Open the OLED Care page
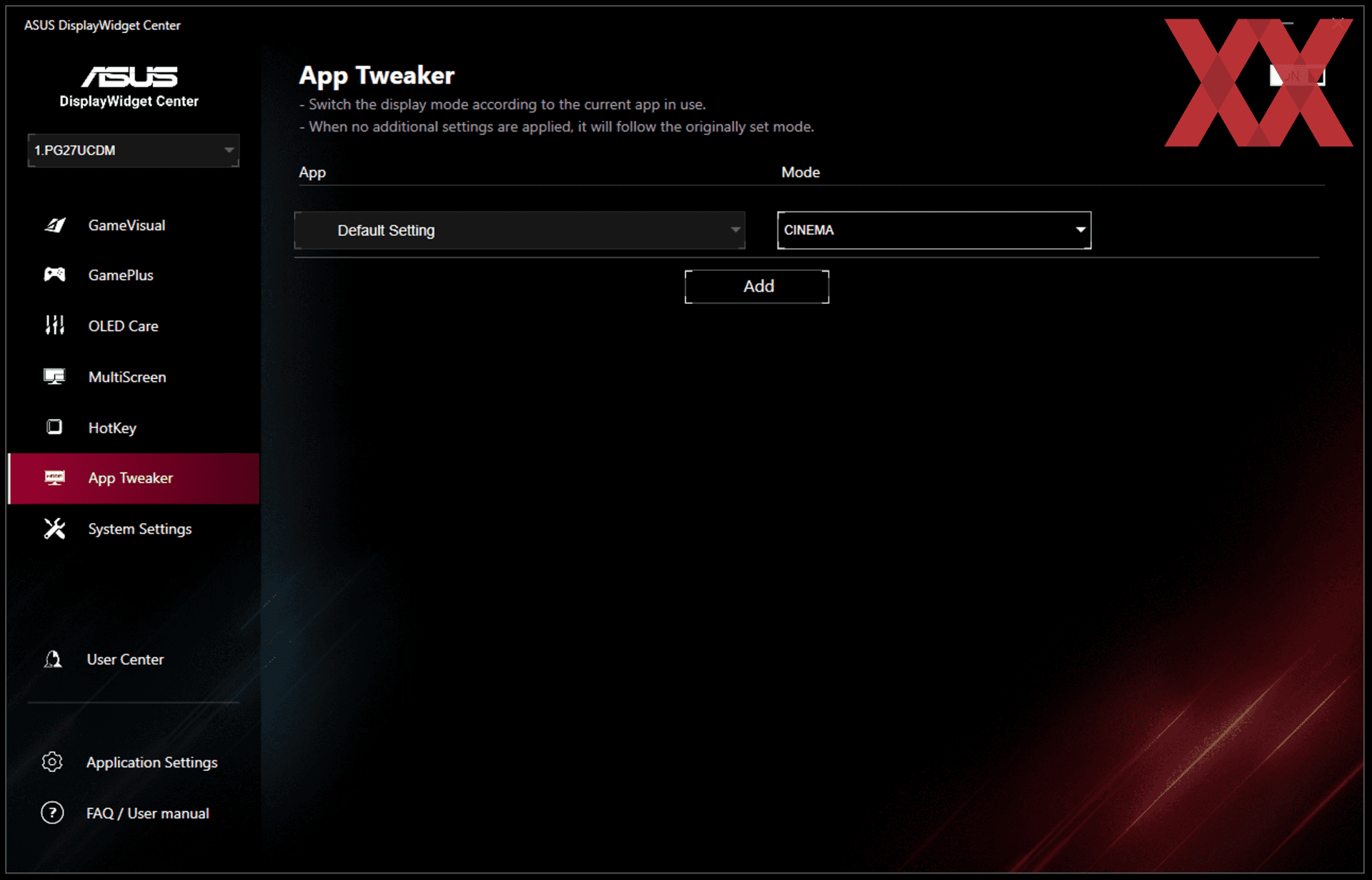Viewport: 1372px width, 880px height. tap(123, 326)
